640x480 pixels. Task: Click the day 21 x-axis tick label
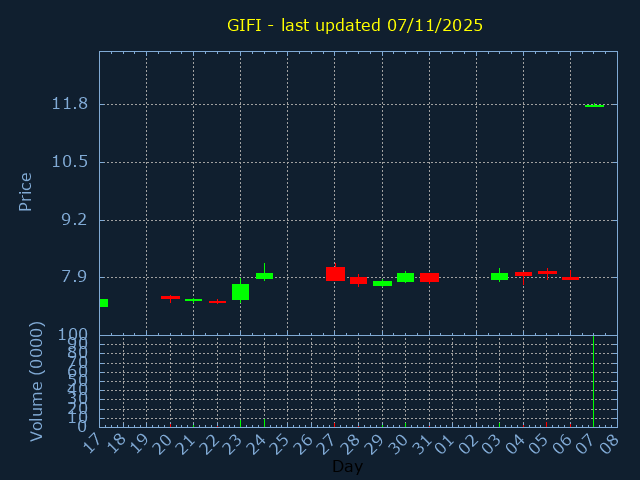[187, 444]
